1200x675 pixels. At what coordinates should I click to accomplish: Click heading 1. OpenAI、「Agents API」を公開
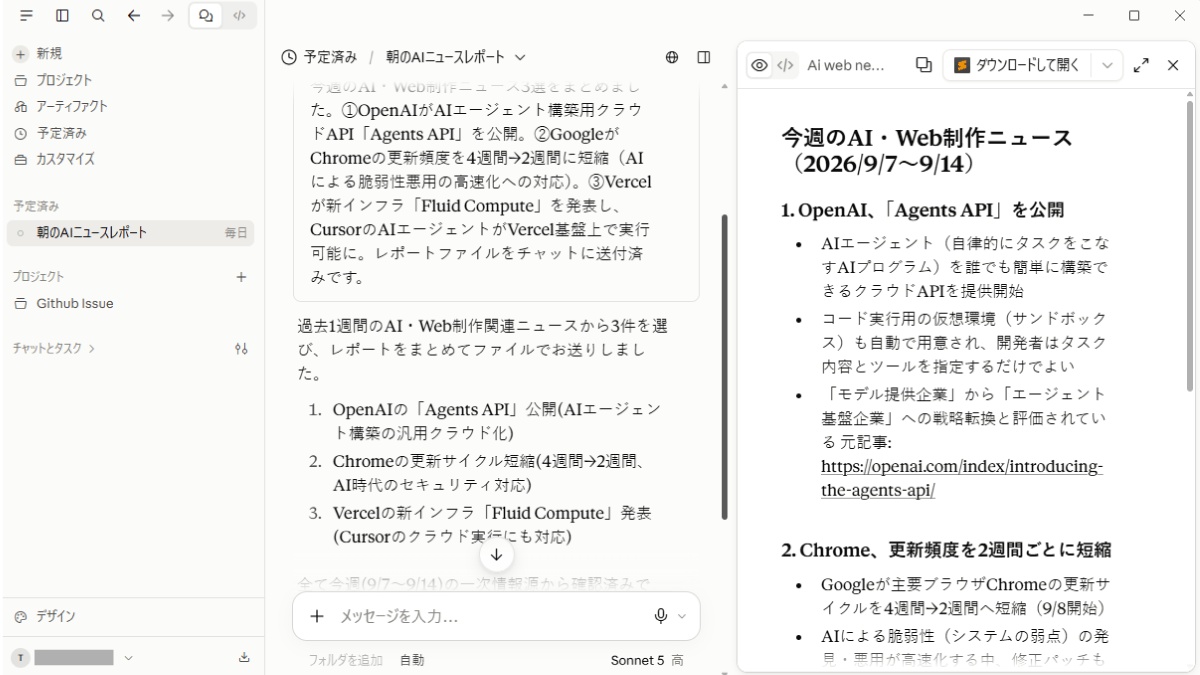click(x=922, y=210)
